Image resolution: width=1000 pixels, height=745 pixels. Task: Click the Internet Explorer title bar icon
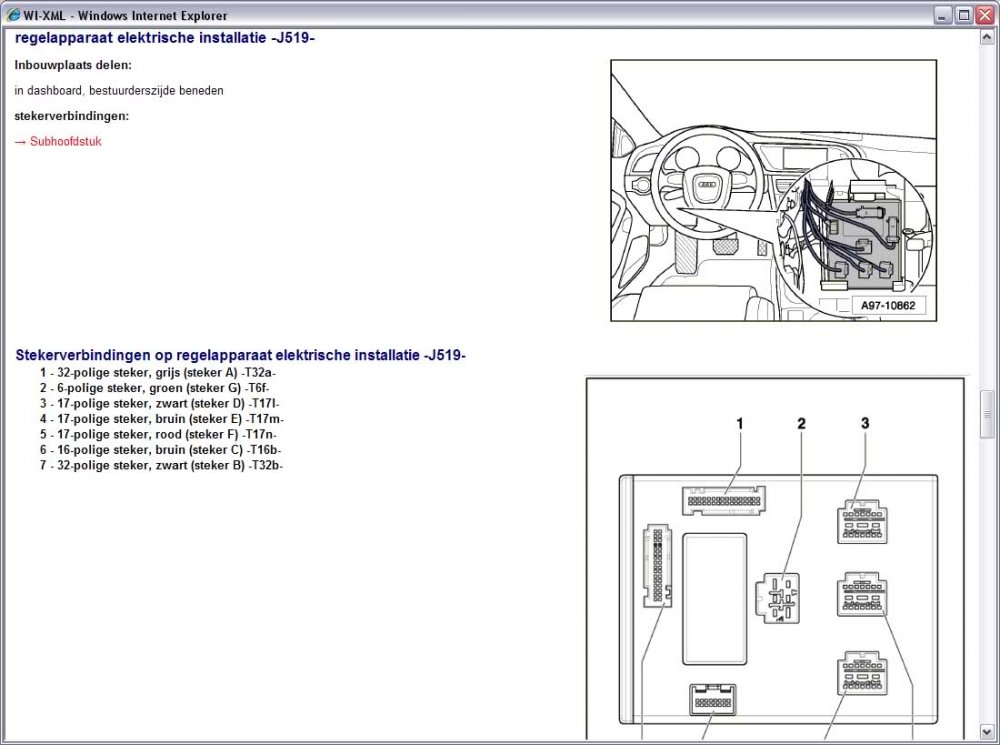click(x=12, y=15)
